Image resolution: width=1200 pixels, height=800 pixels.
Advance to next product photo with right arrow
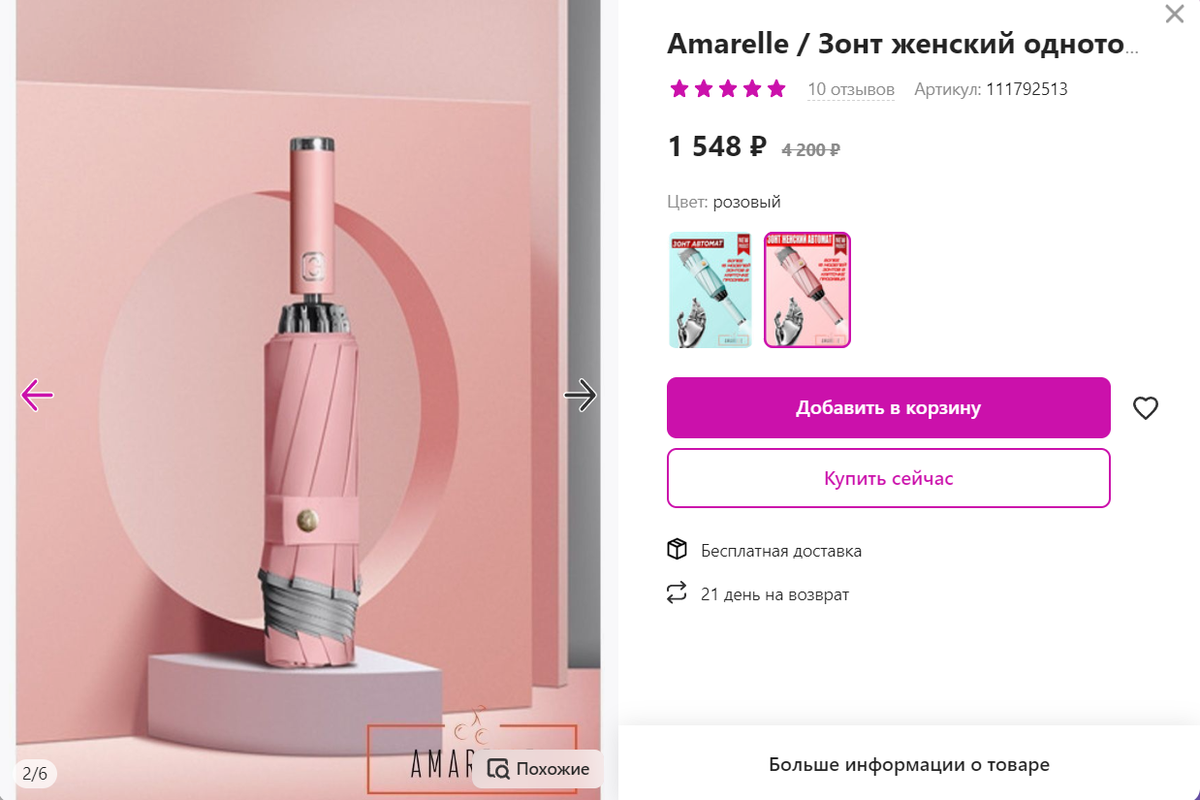(x=580, y=396)
